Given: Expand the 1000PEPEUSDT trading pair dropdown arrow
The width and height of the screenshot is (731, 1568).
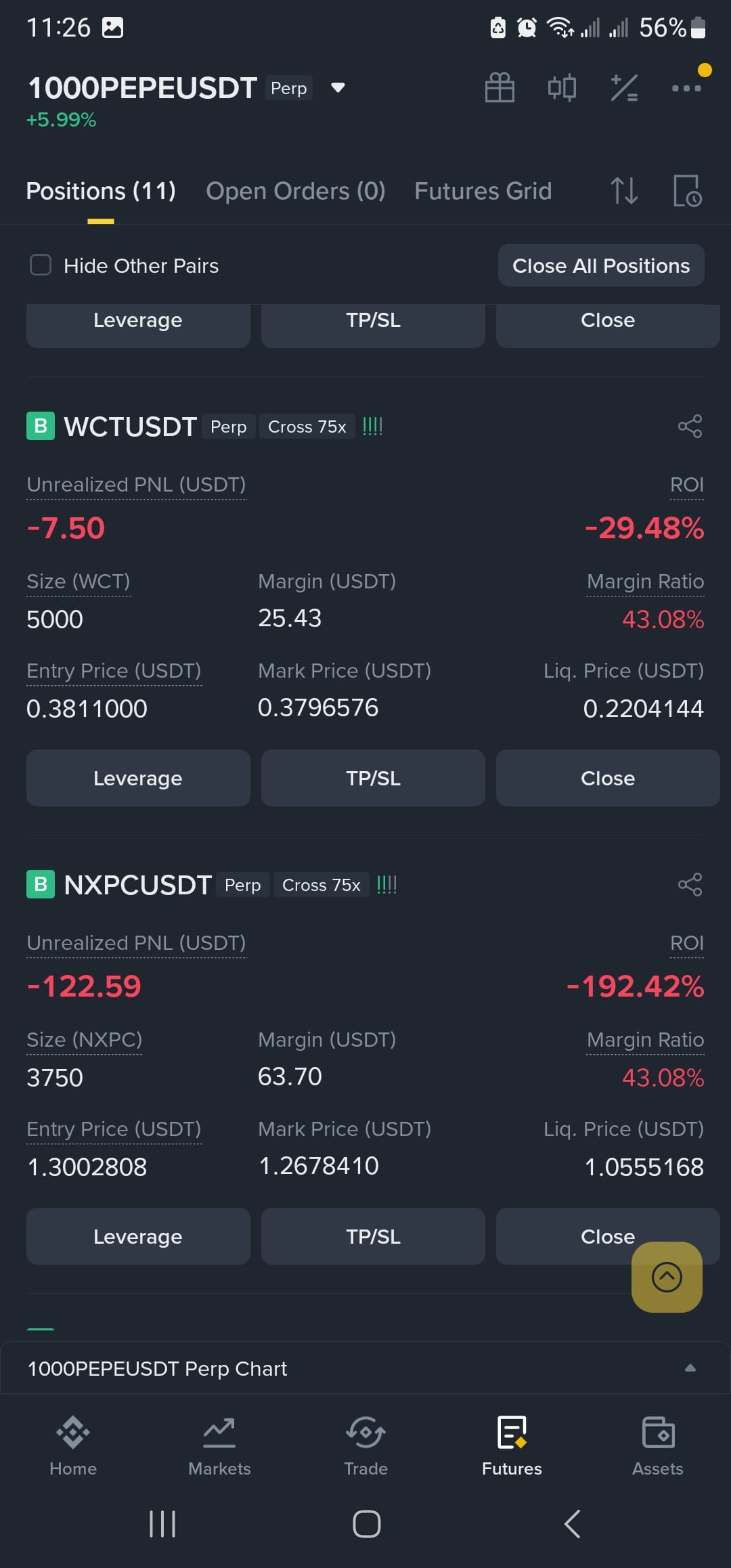Looking at the screenshot, I should pyautogui.click(x=338, y=88).
